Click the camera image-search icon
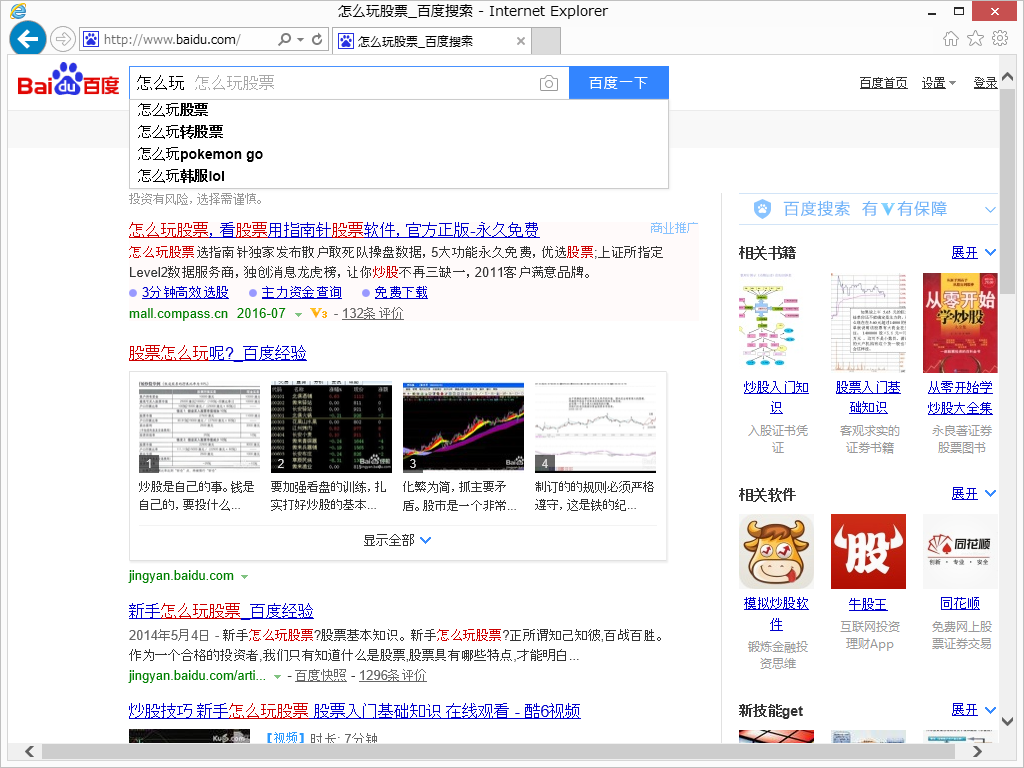 (x=549, y=84)
